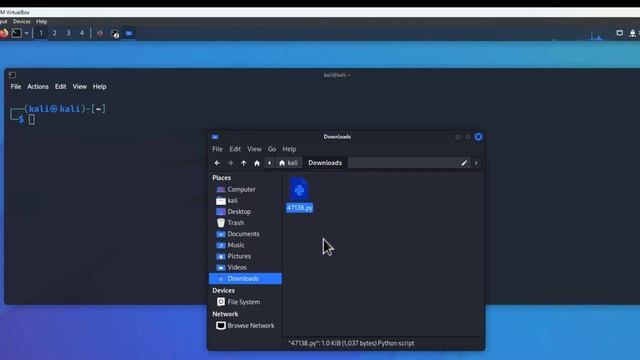
Task: Open the terminal launcher dropdown arrow in panel
Action: coord(27,33)
